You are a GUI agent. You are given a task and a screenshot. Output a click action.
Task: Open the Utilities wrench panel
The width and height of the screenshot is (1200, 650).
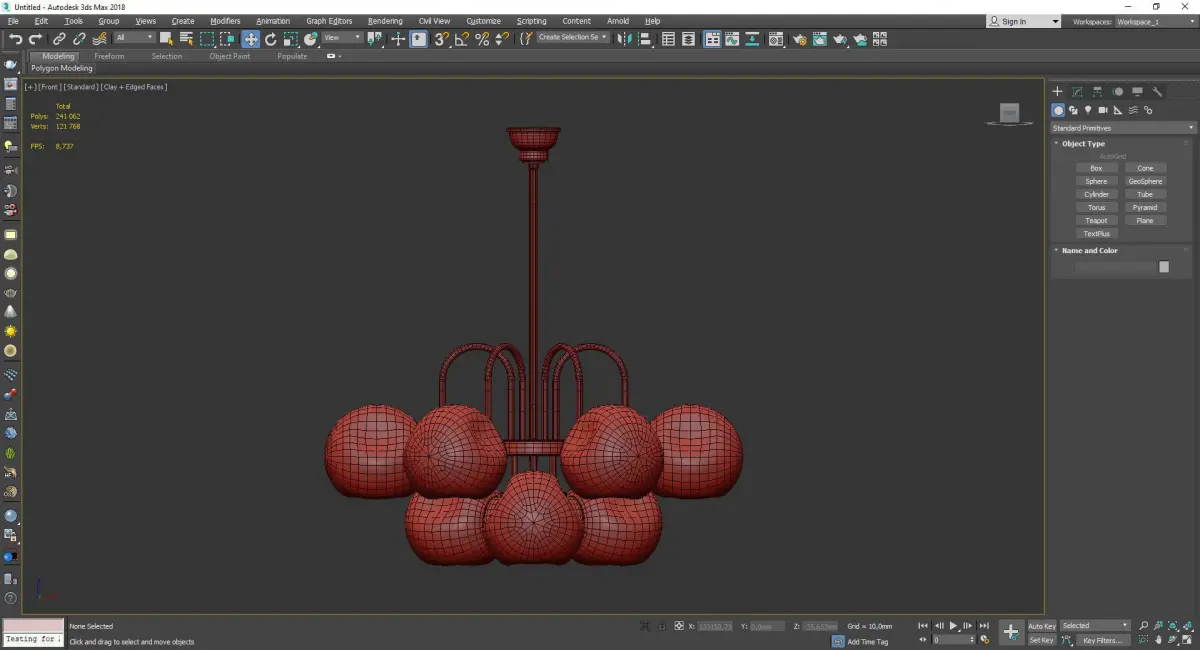pos(1157,92)
